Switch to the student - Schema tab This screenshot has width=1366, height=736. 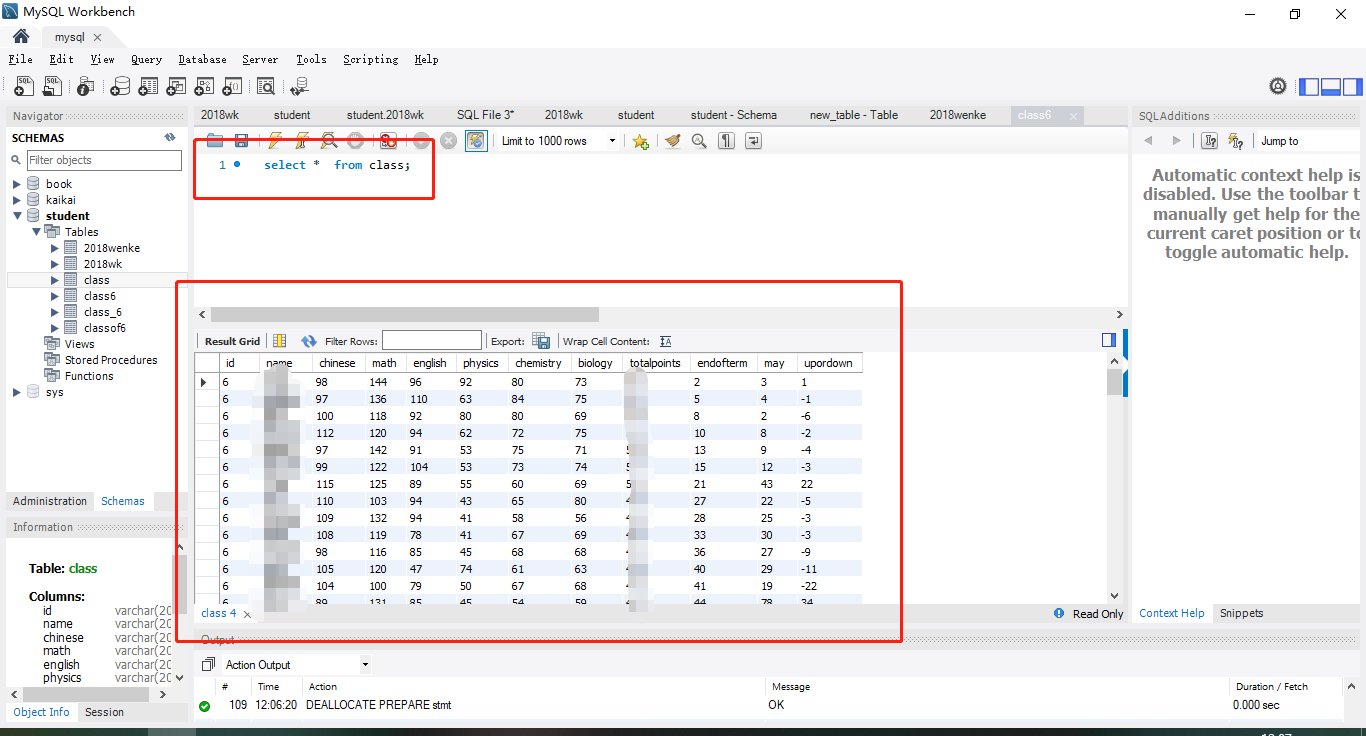click(733, 115)
